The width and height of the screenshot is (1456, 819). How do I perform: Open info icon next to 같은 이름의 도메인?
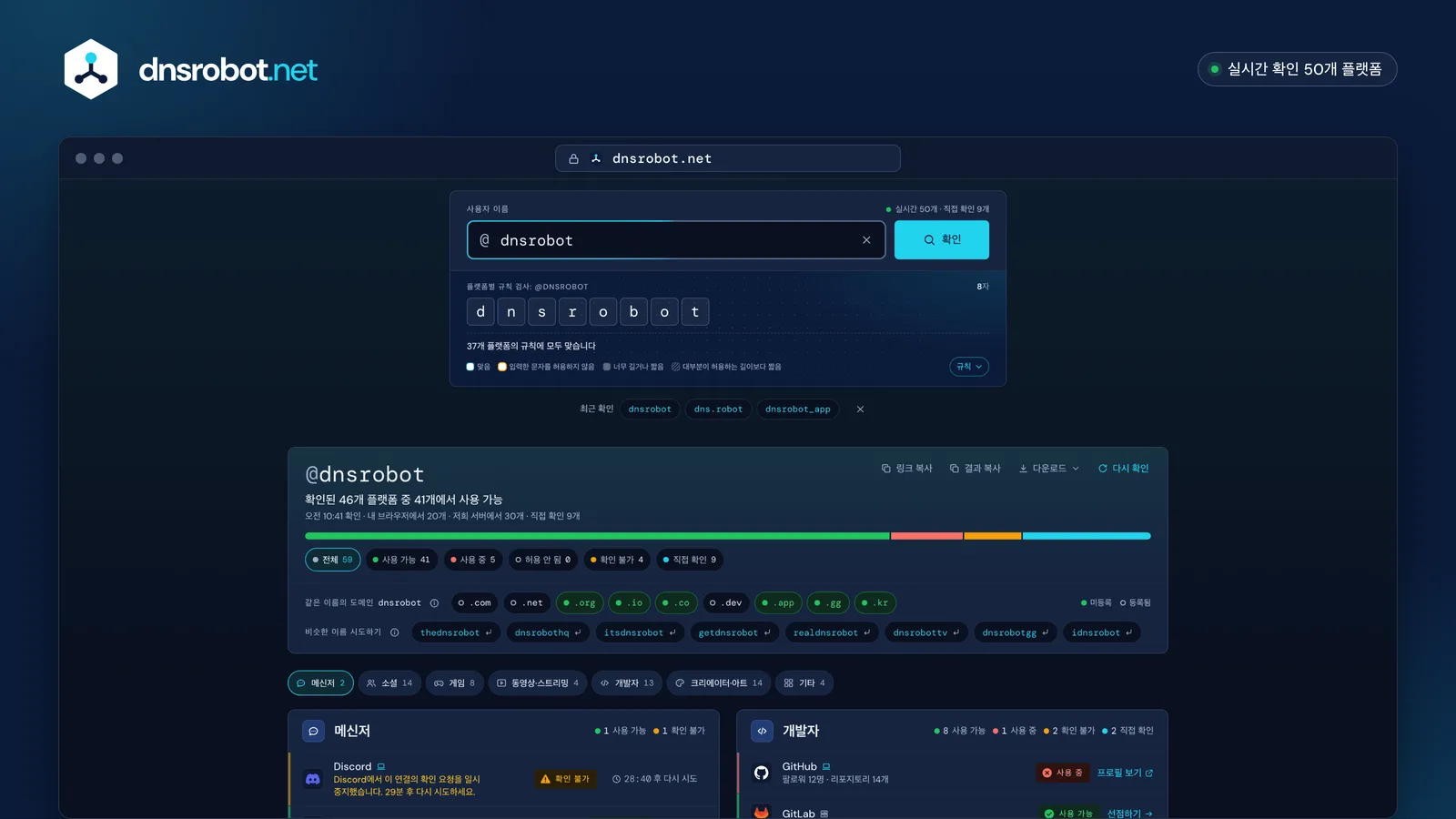click(x=434, y=603)
